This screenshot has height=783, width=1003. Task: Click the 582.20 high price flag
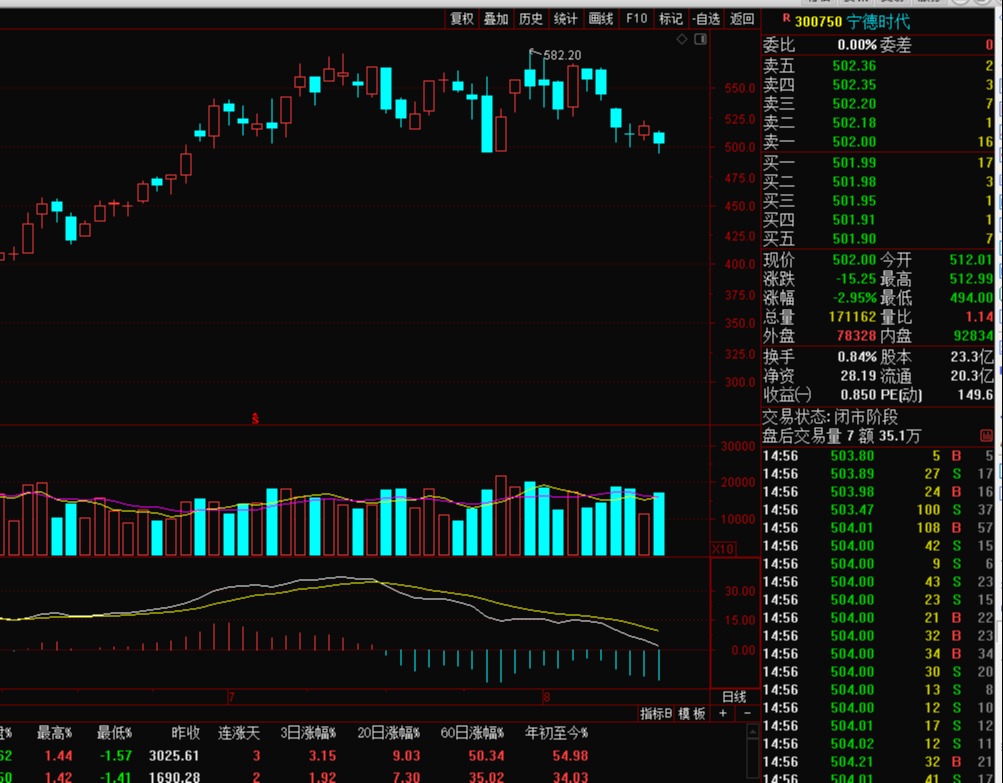(560, 55)
